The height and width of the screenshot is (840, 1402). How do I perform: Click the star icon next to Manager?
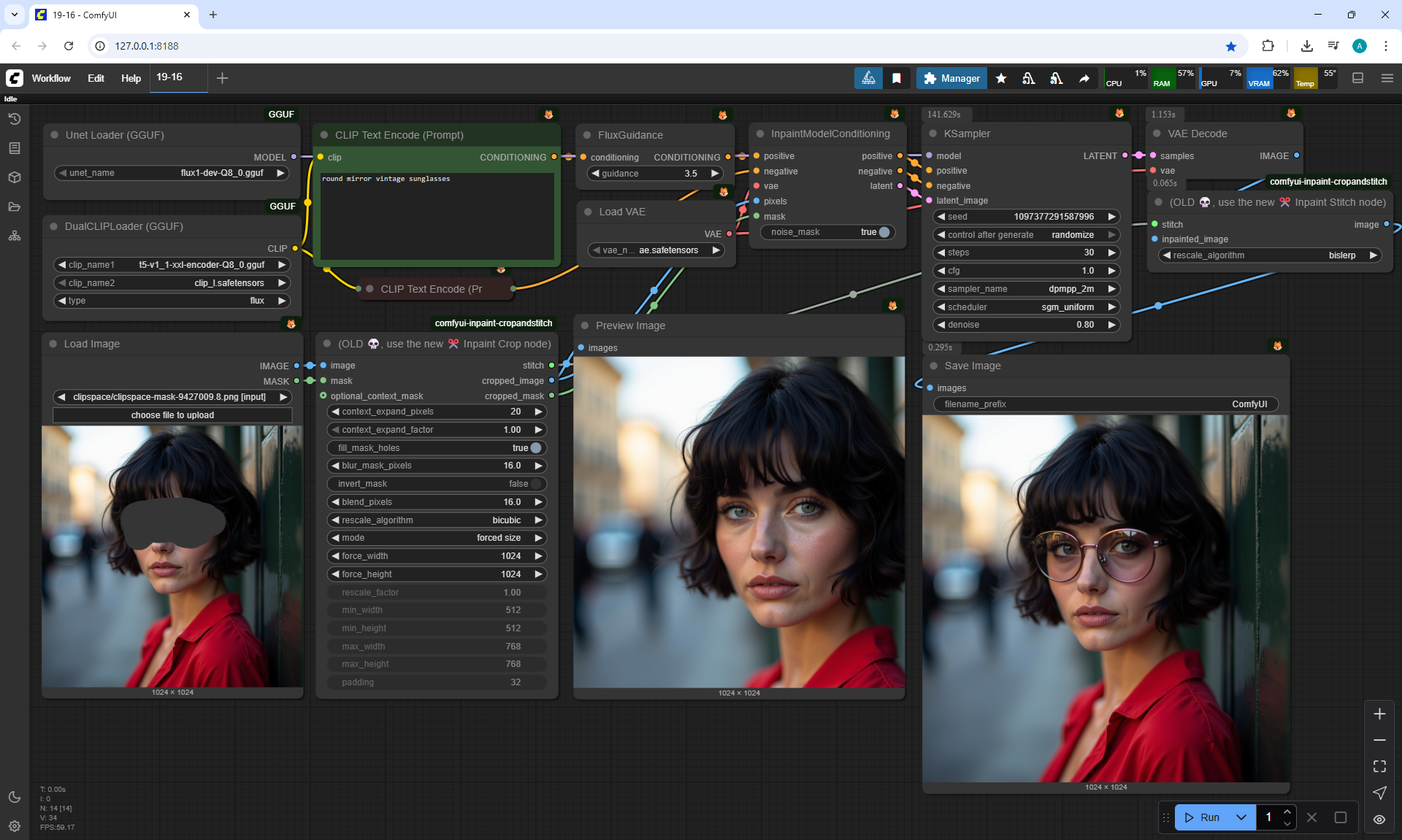point(1001,78)
